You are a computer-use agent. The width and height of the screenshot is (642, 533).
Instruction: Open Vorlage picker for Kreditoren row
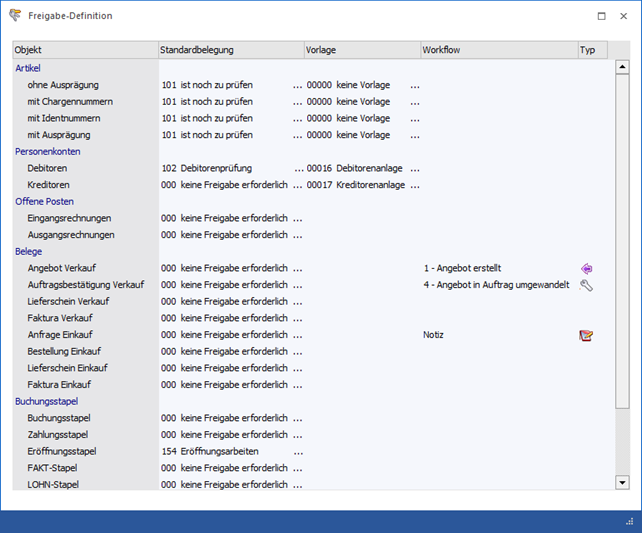click(x=414, y=185)
